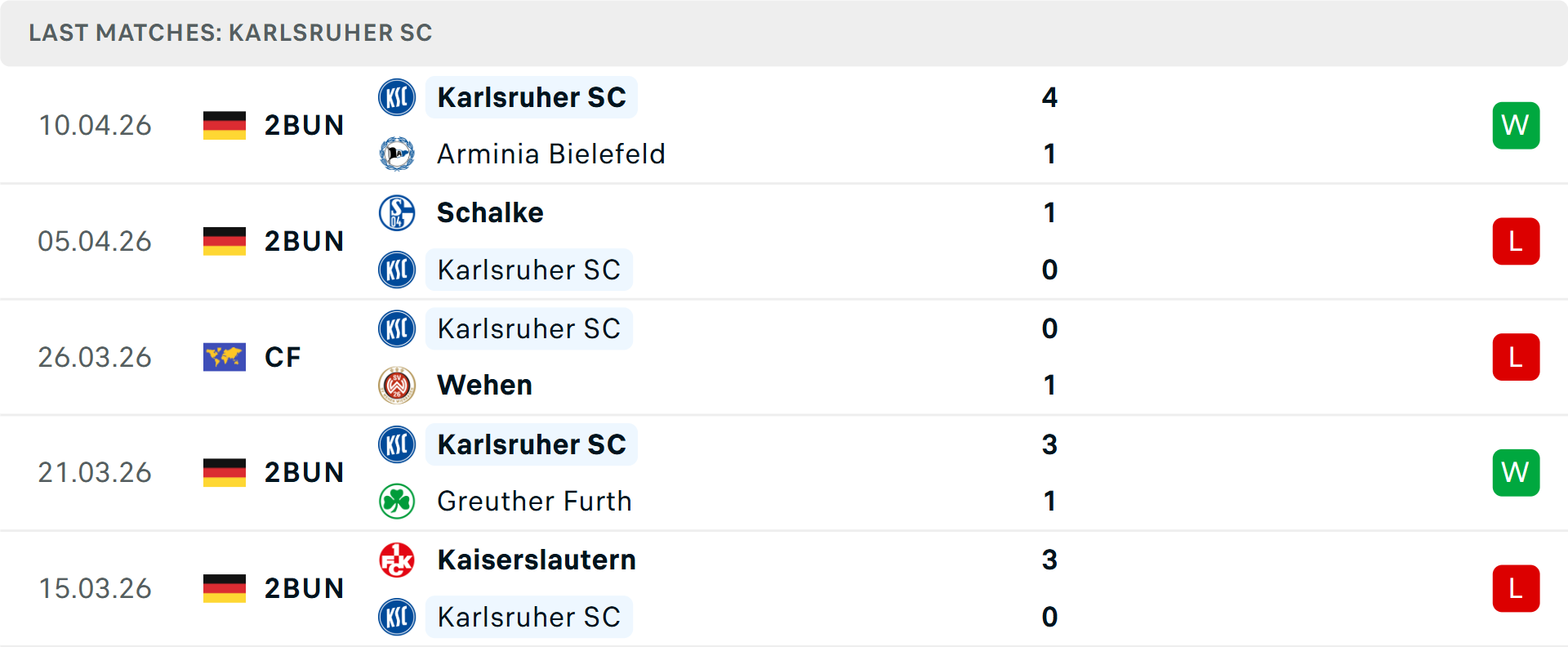Click the red L badge for Schalke match

(1516, 241)
